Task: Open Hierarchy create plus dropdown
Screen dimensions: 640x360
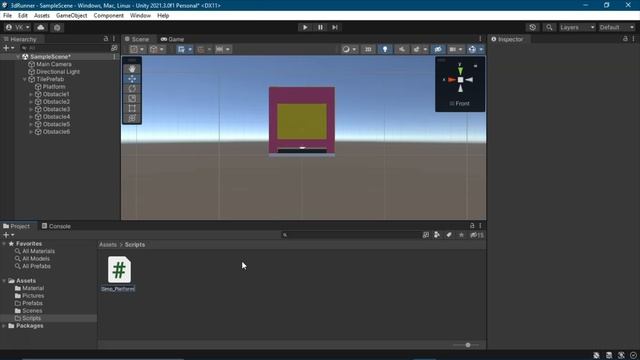Action: point(9,48)
